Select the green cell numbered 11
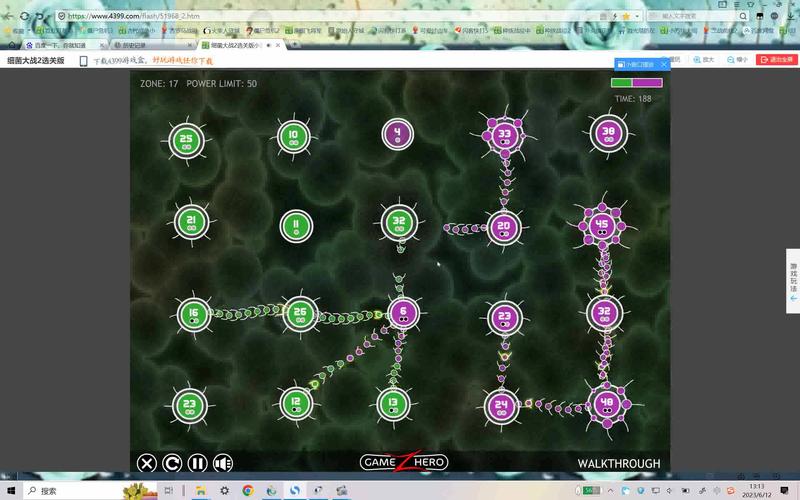The width and height of the screenshot is (800, 500). pos(295,226)
